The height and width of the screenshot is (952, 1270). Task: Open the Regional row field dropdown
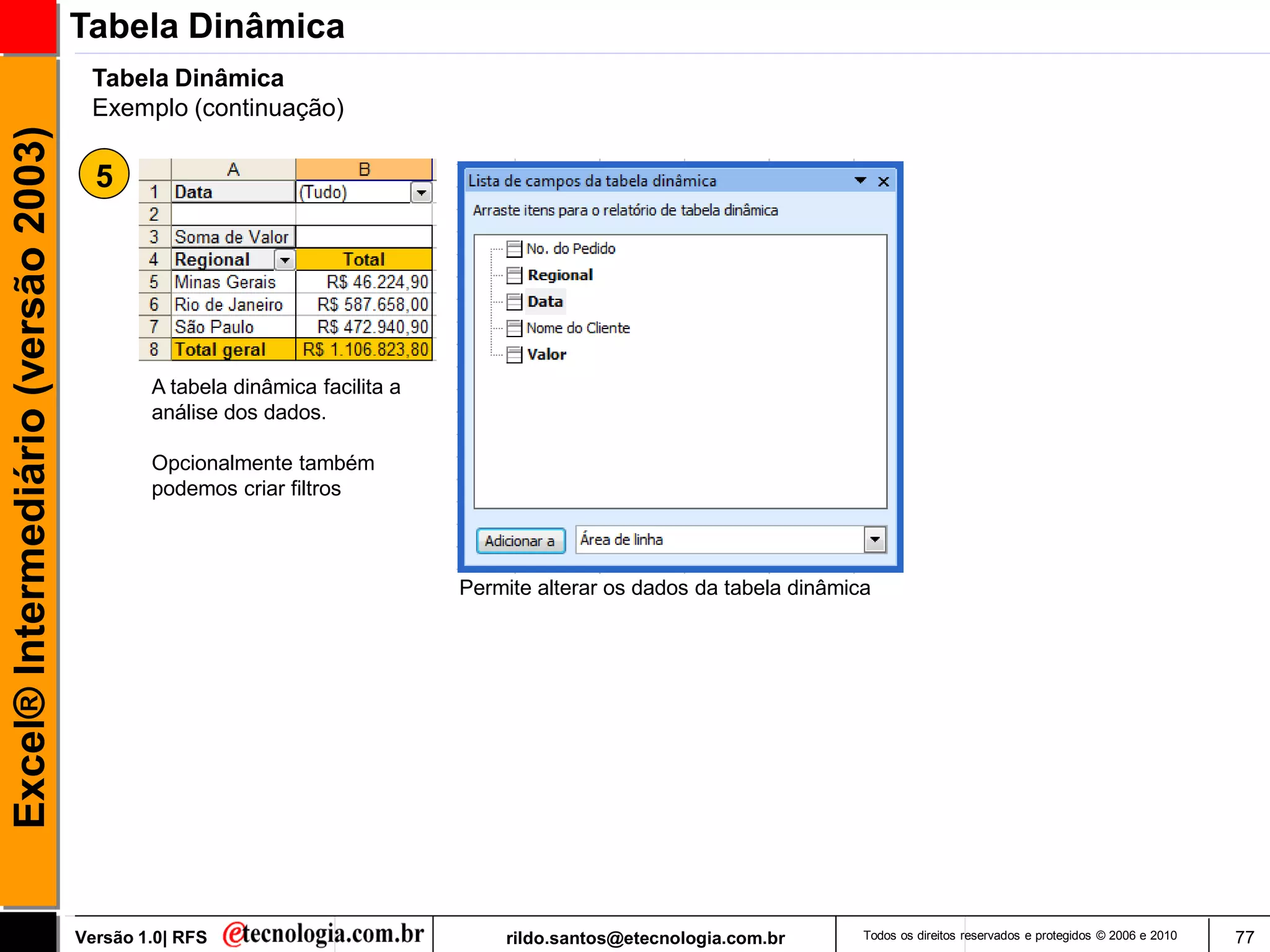[x=285, y=260]
